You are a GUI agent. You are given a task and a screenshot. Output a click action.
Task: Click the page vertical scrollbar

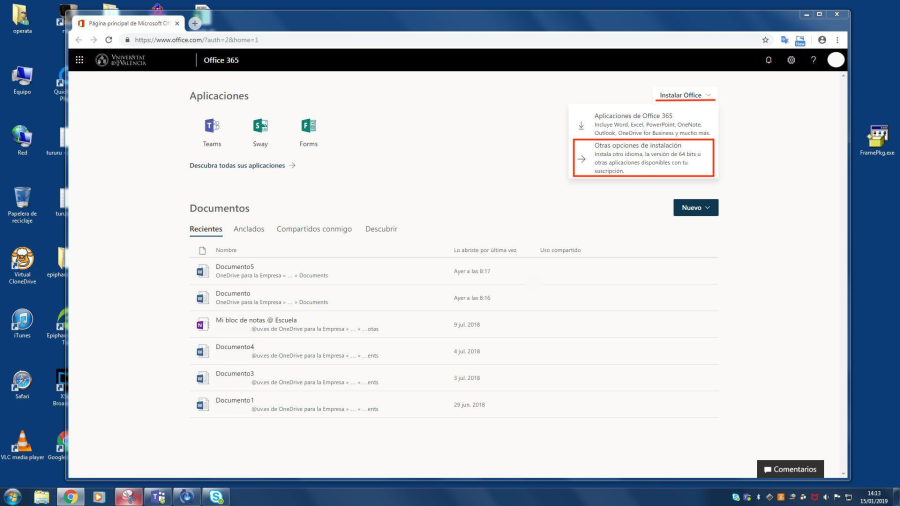pyautogui.click(x=844, y=274)
